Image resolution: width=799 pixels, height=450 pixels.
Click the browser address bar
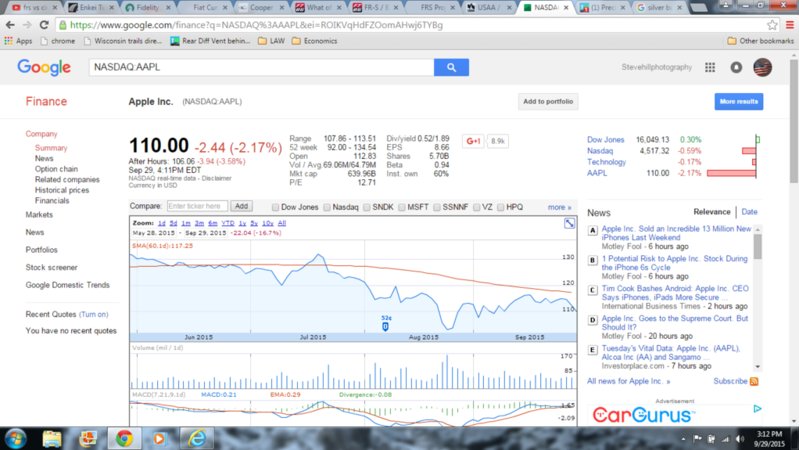[410, 25]
